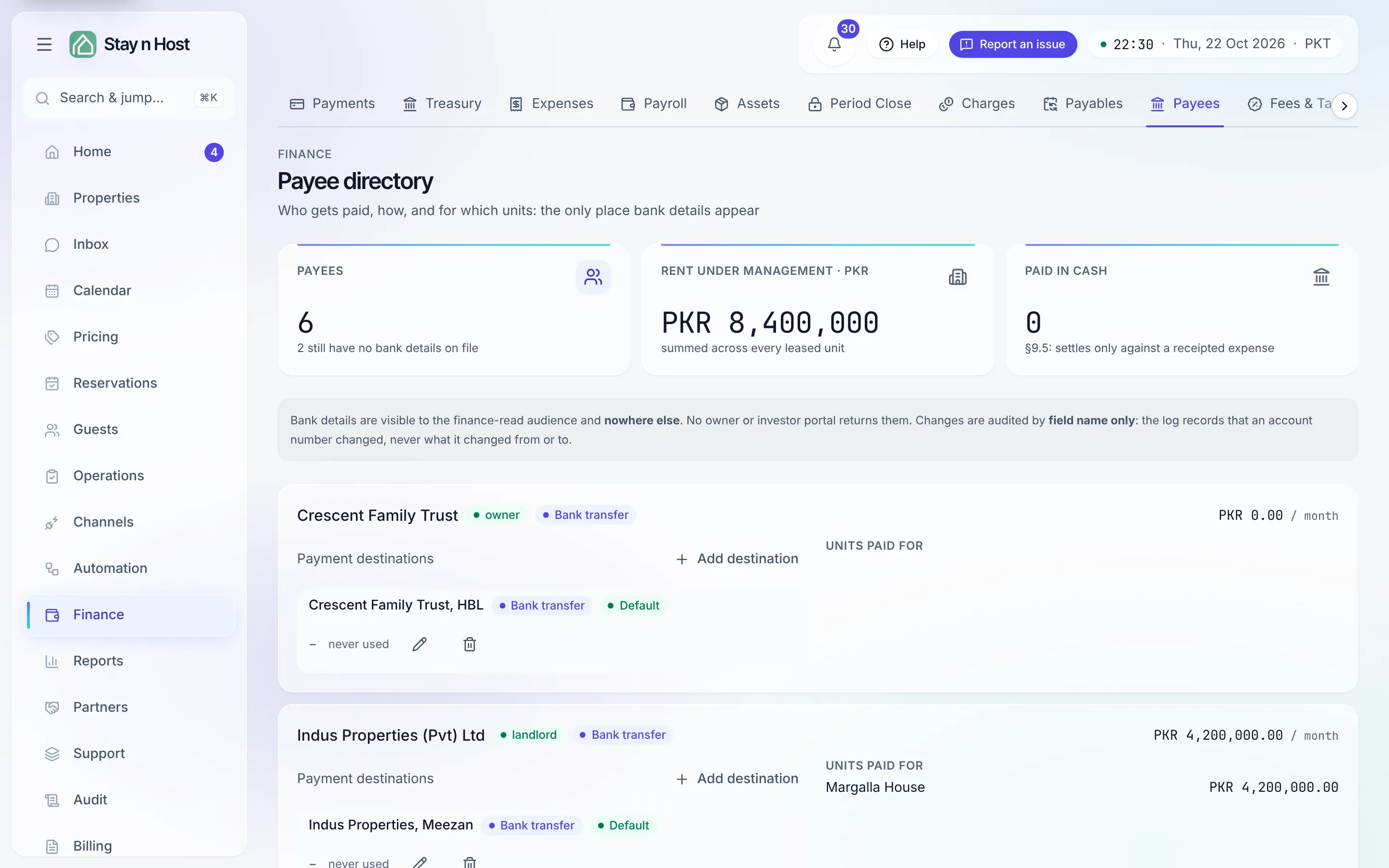Toggle the hamburger sidebar menu
This screenshot has height=868, width=1389.
click(x=44, y=44)
